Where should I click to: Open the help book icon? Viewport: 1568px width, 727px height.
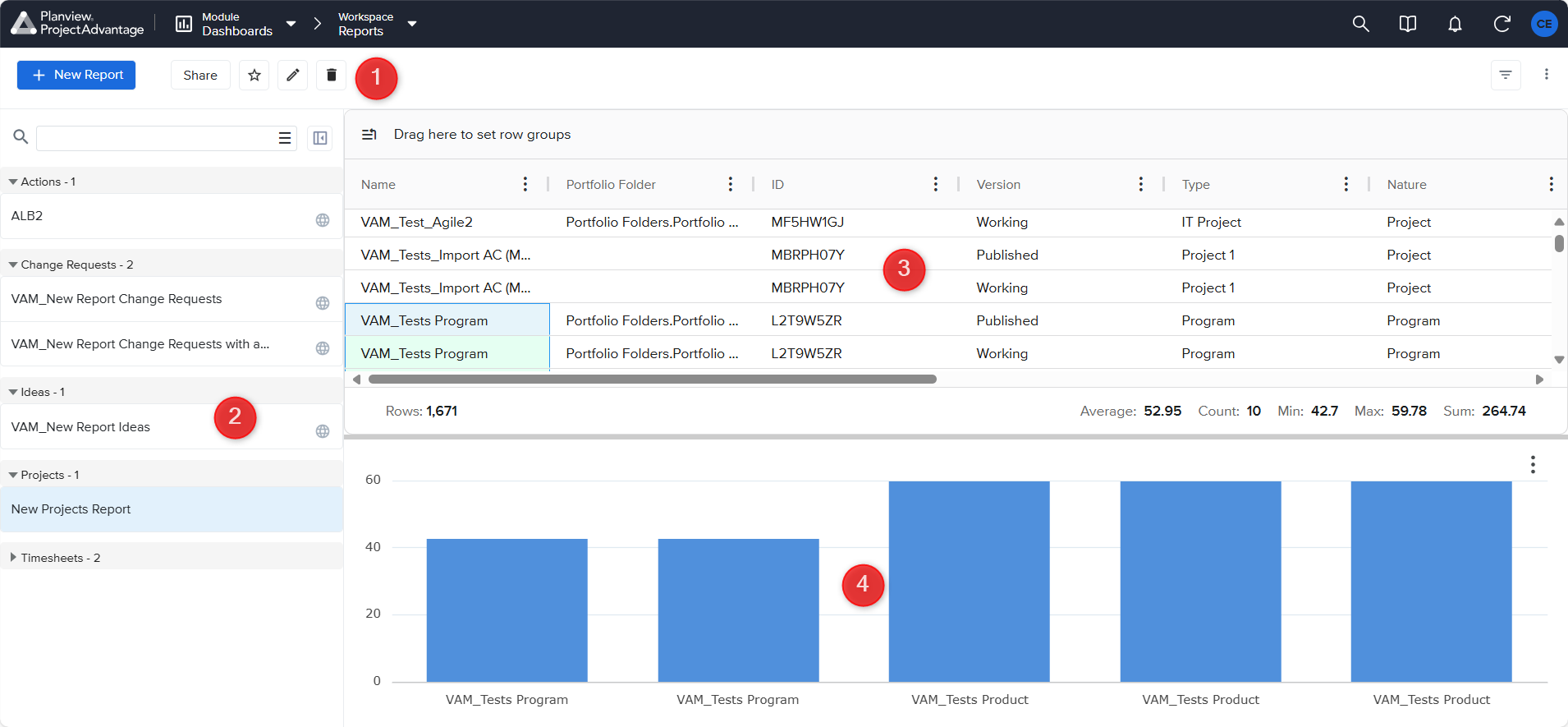pos(1407,24)
